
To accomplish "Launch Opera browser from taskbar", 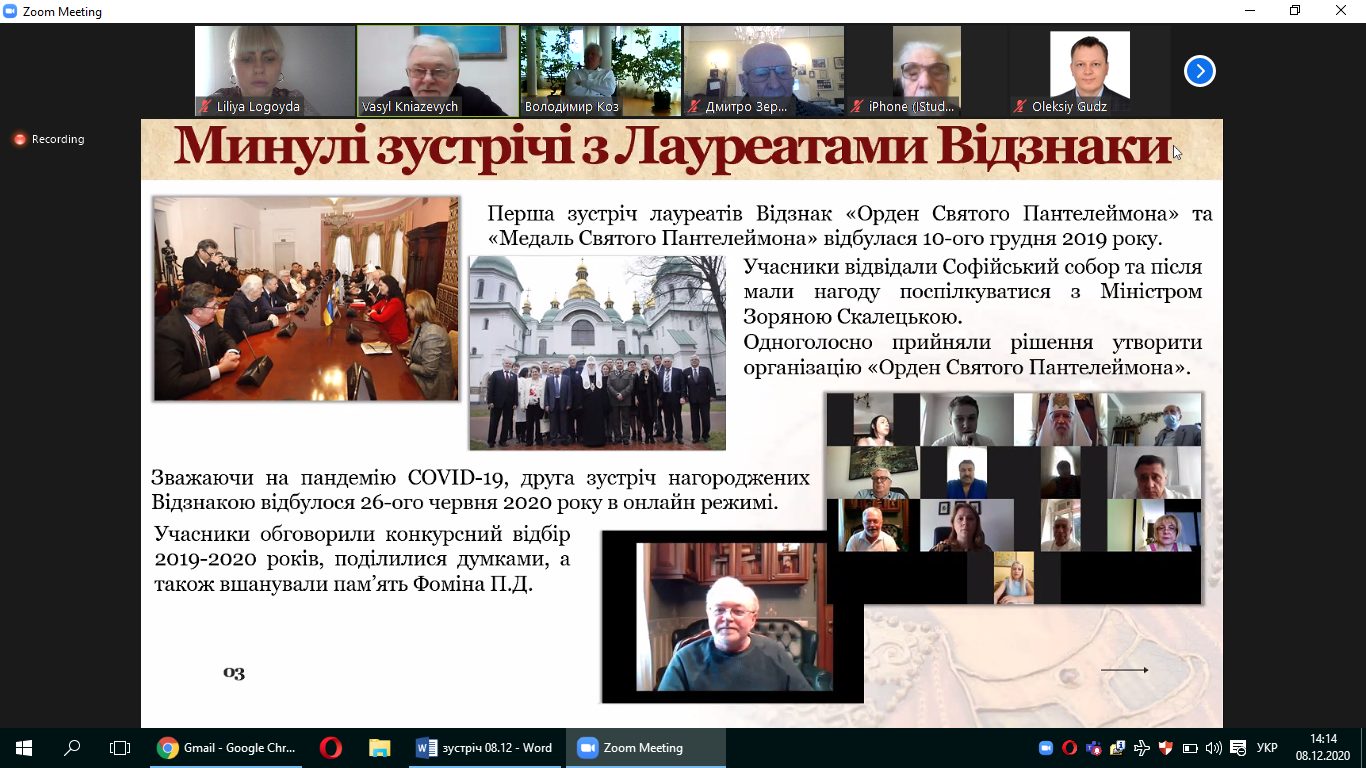I will 331,748.
